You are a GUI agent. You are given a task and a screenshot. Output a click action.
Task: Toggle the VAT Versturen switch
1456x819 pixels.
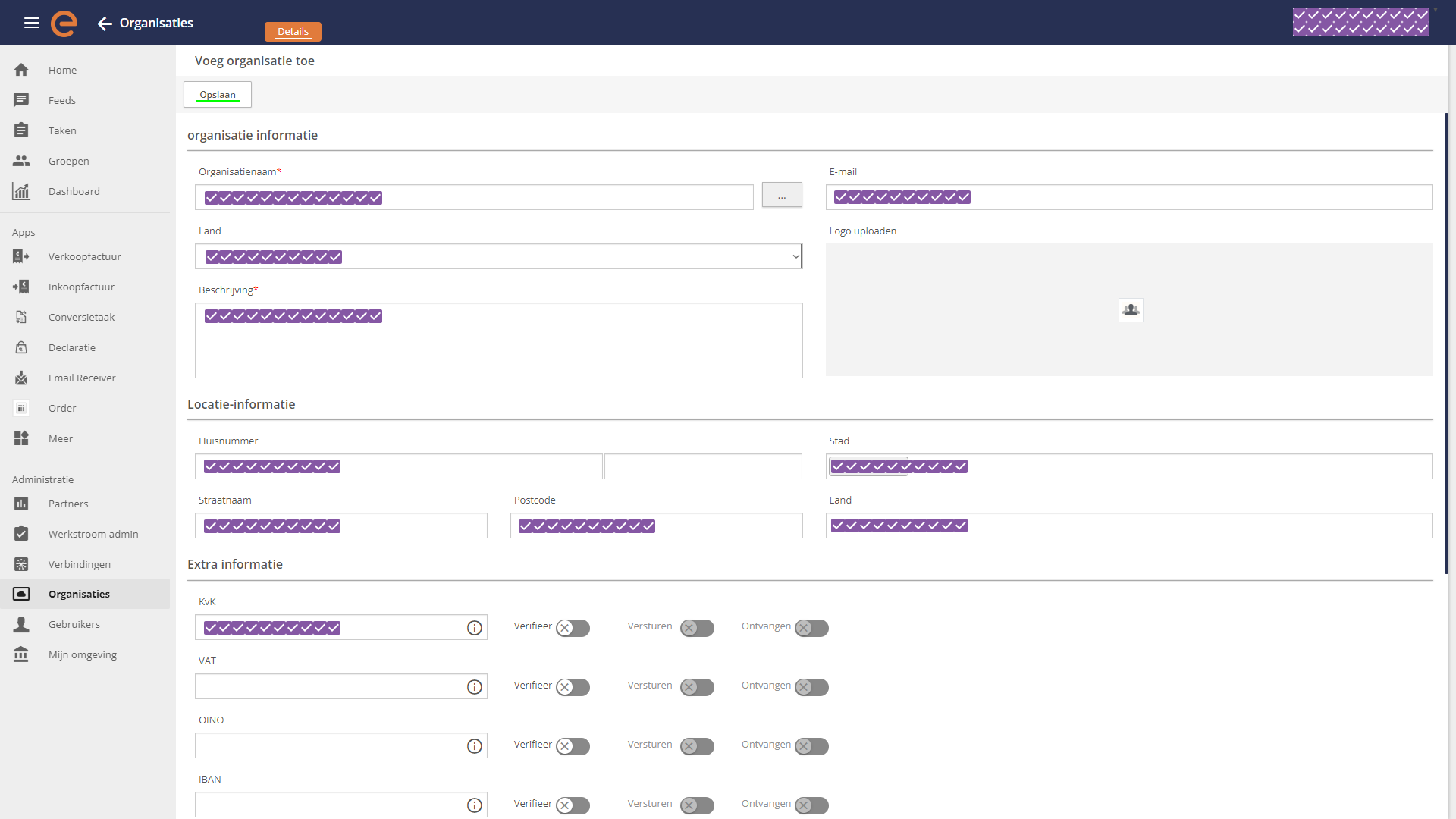[697, 687]
